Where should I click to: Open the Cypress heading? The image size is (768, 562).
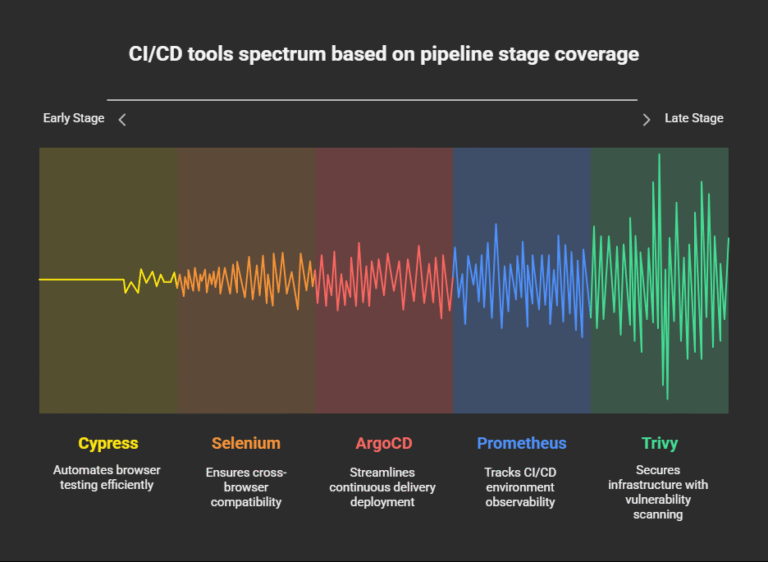click(x=108, y=443)
